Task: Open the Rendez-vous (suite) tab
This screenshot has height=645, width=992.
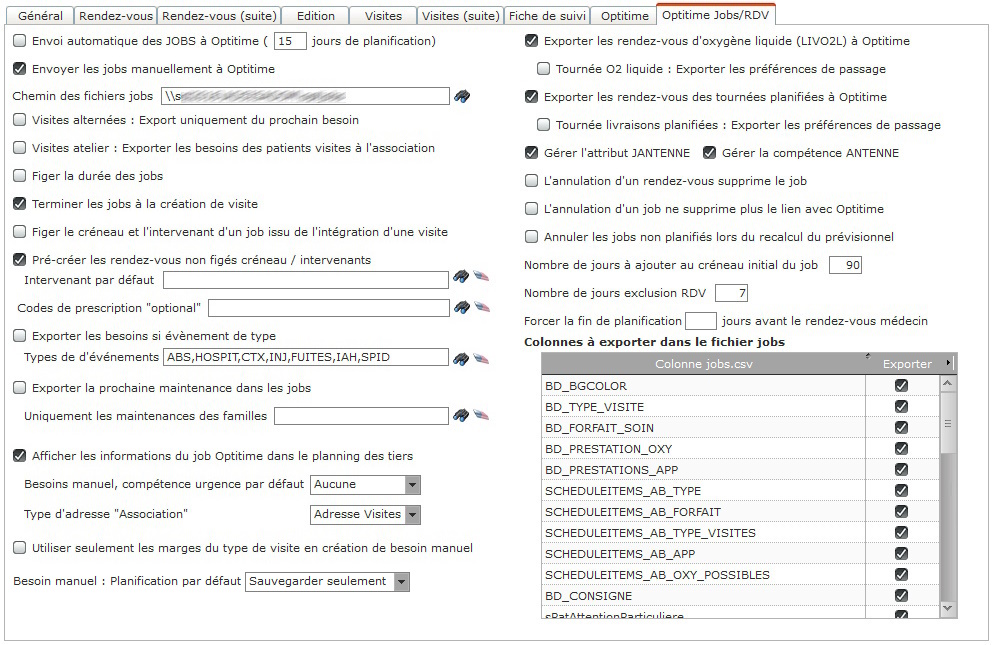Action: [219, 16]
